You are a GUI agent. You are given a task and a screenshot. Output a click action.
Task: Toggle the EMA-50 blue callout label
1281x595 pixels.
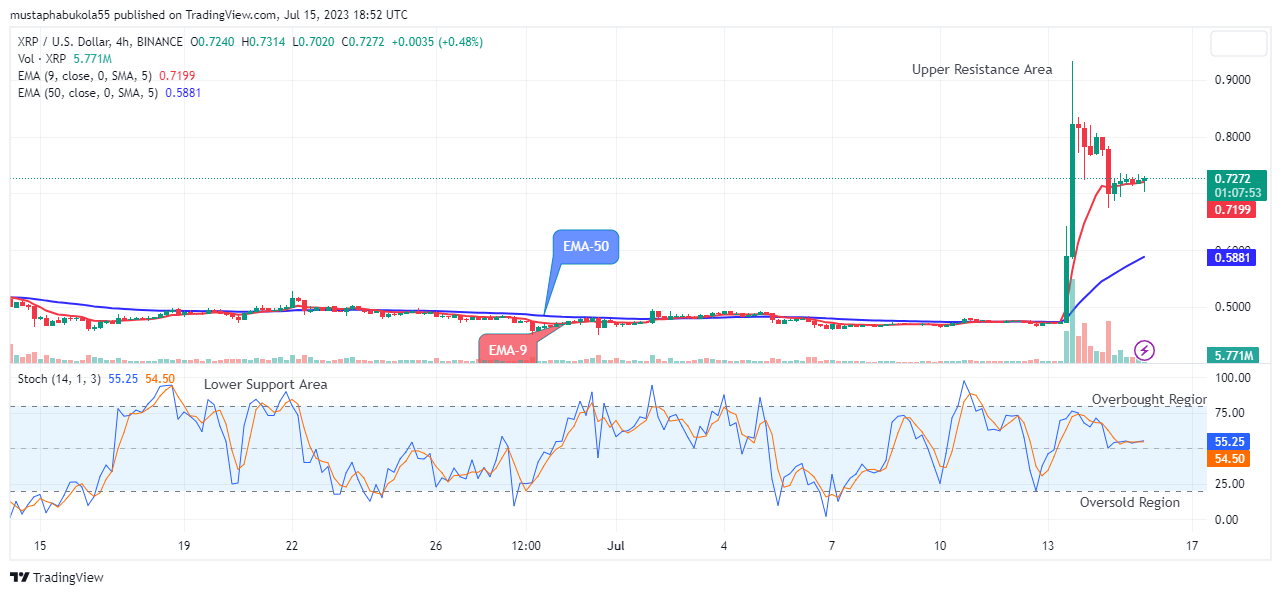point(588,245)
